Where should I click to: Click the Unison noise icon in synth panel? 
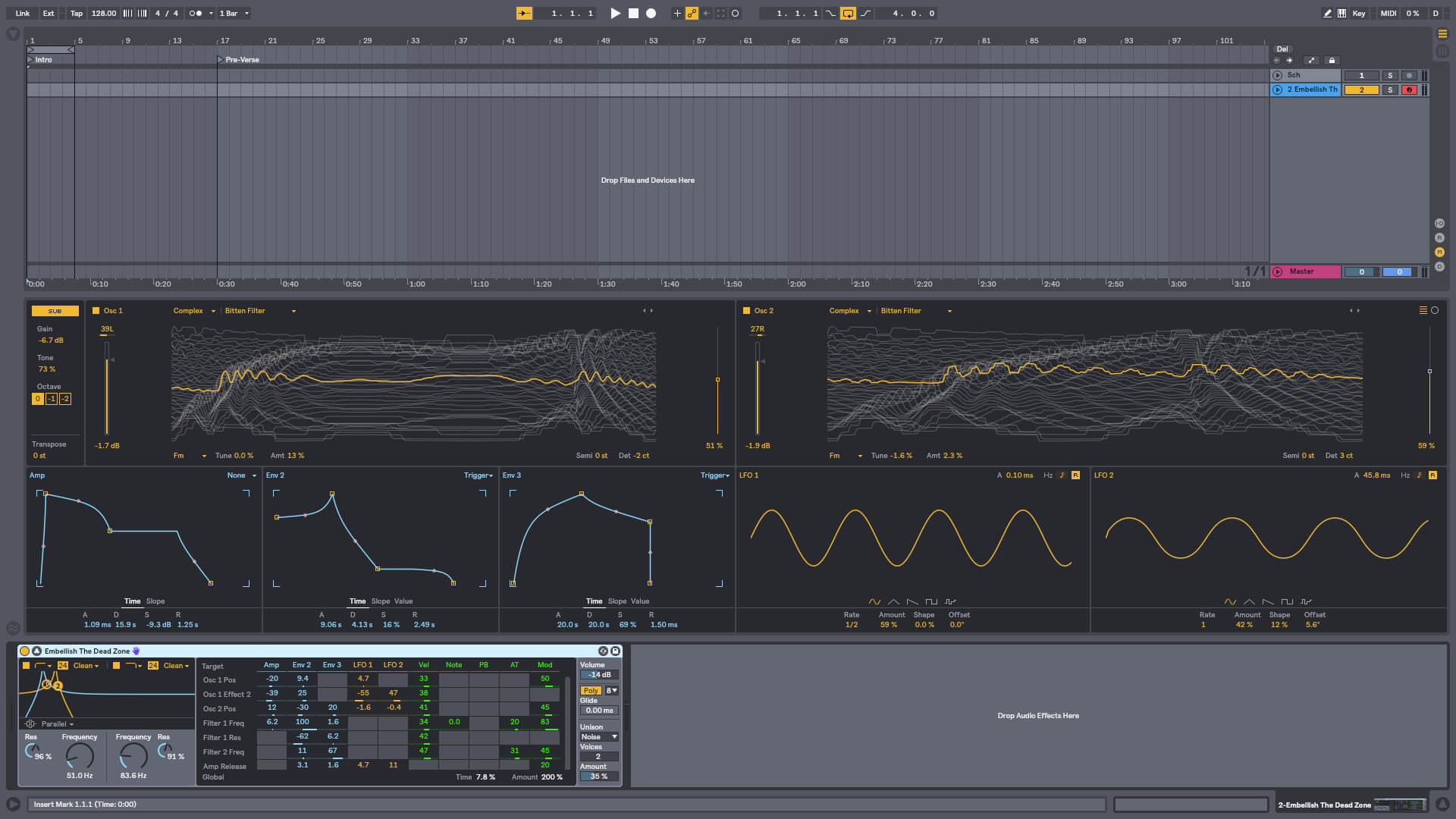coord(597,736)
